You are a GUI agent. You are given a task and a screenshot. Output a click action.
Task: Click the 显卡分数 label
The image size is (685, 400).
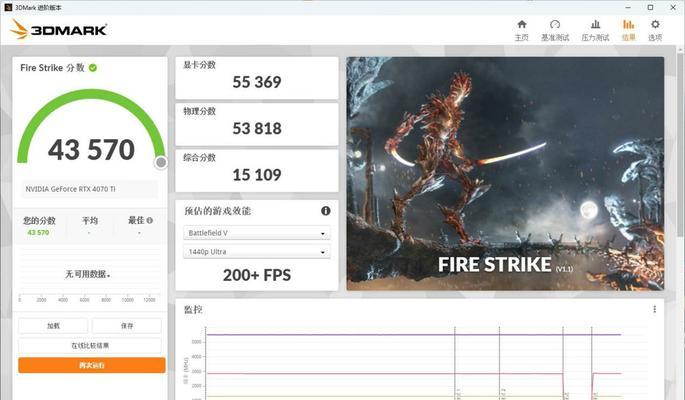tap(199, 65)
